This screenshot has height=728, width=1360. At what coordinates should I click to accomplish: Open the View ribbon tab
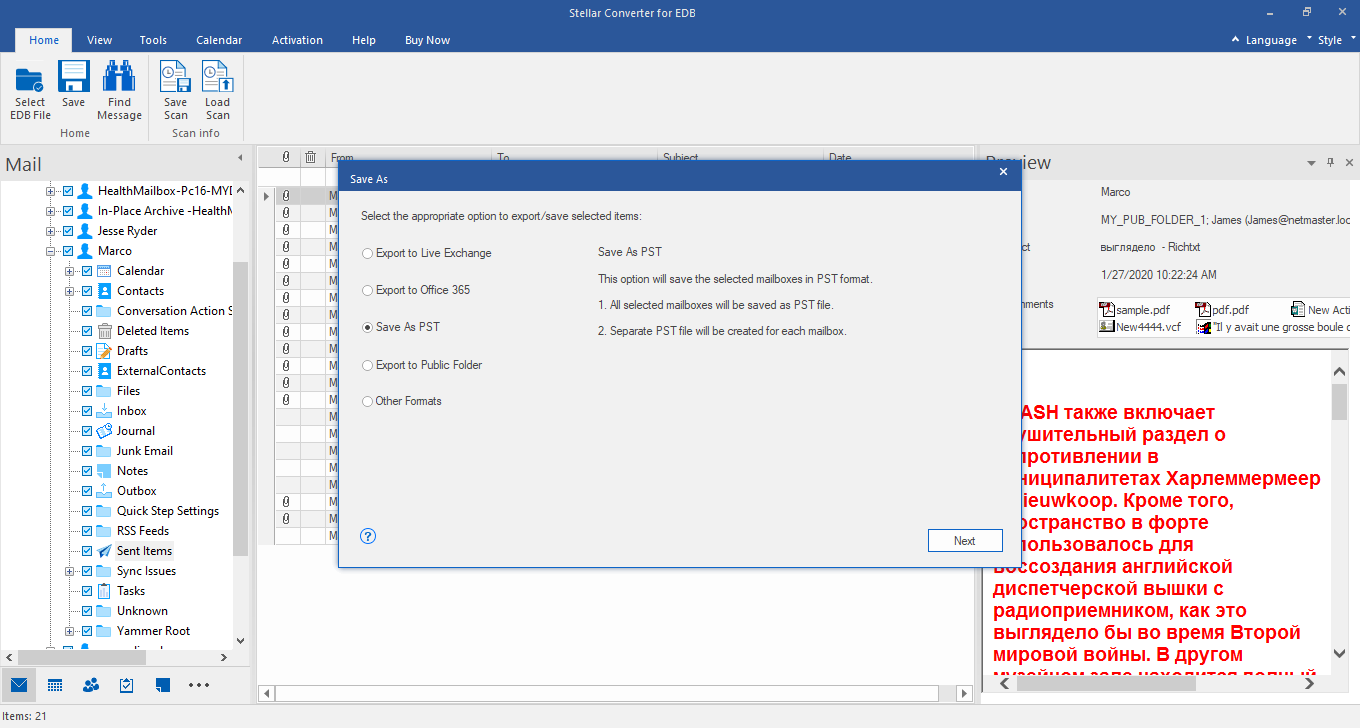point(99,40)
